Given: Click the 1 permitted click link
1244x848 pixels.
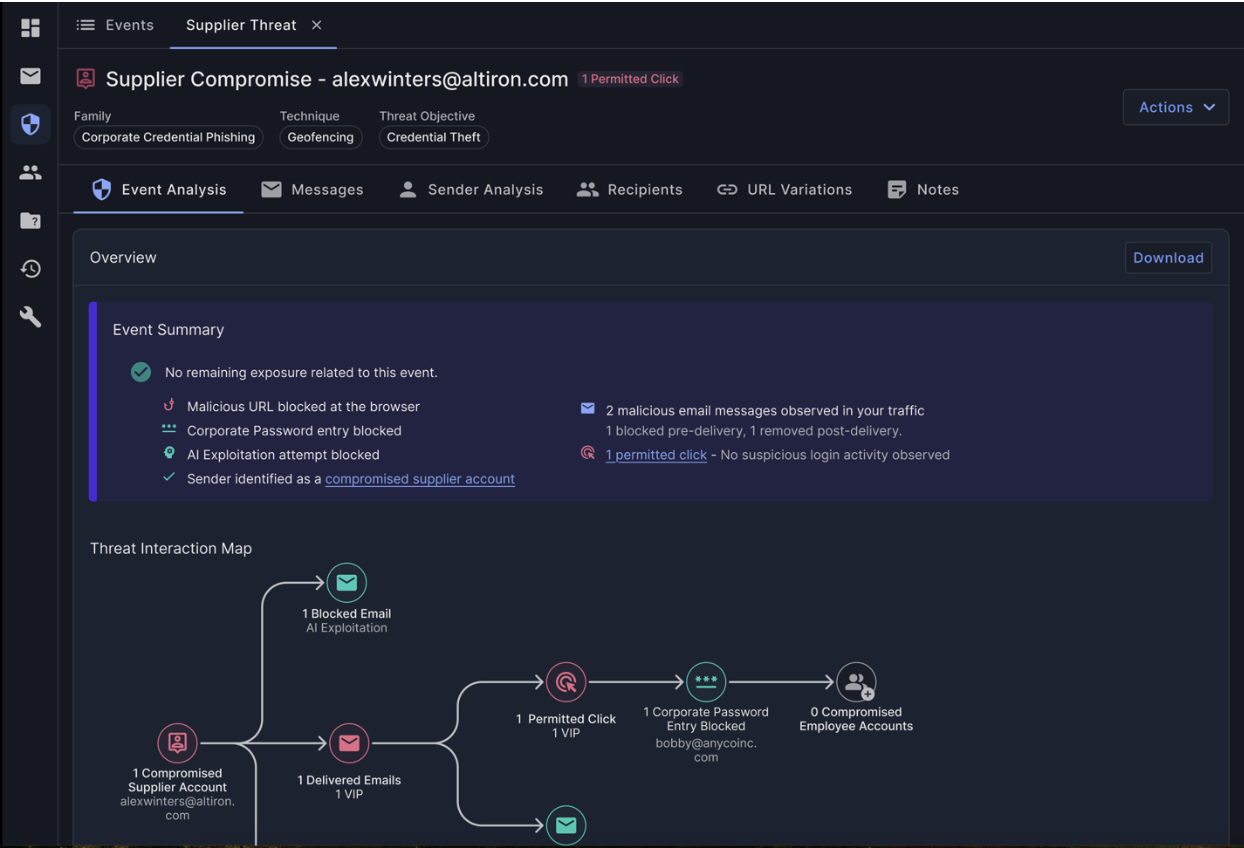Looking at the screenshot, I should point(655,454).
